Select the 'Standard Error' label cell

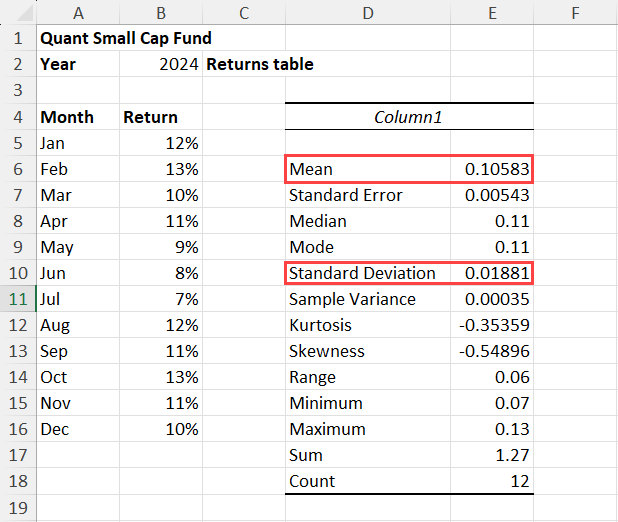click(368, 195)
